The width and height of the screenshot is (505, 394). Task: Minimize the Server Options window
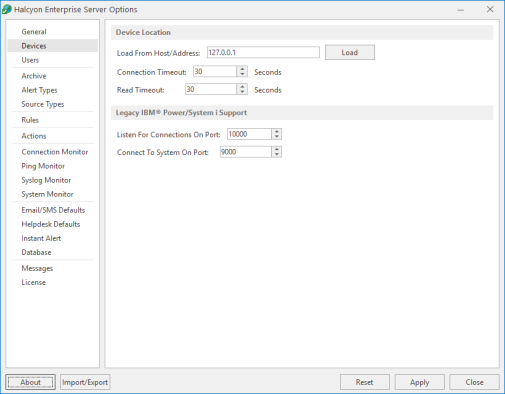pos(461,10)
